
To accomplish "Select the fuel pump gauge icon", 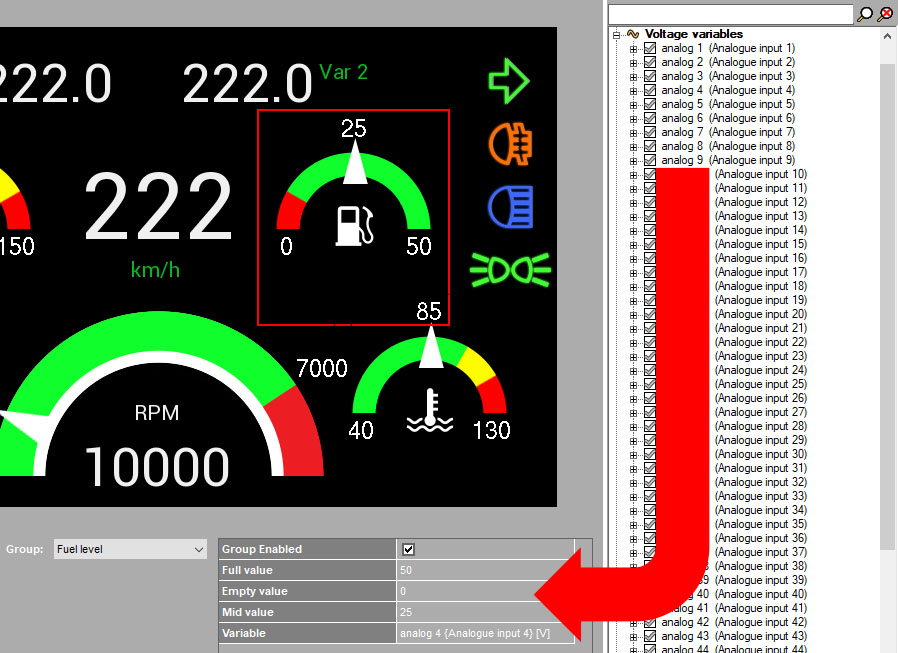I will 354,225.
